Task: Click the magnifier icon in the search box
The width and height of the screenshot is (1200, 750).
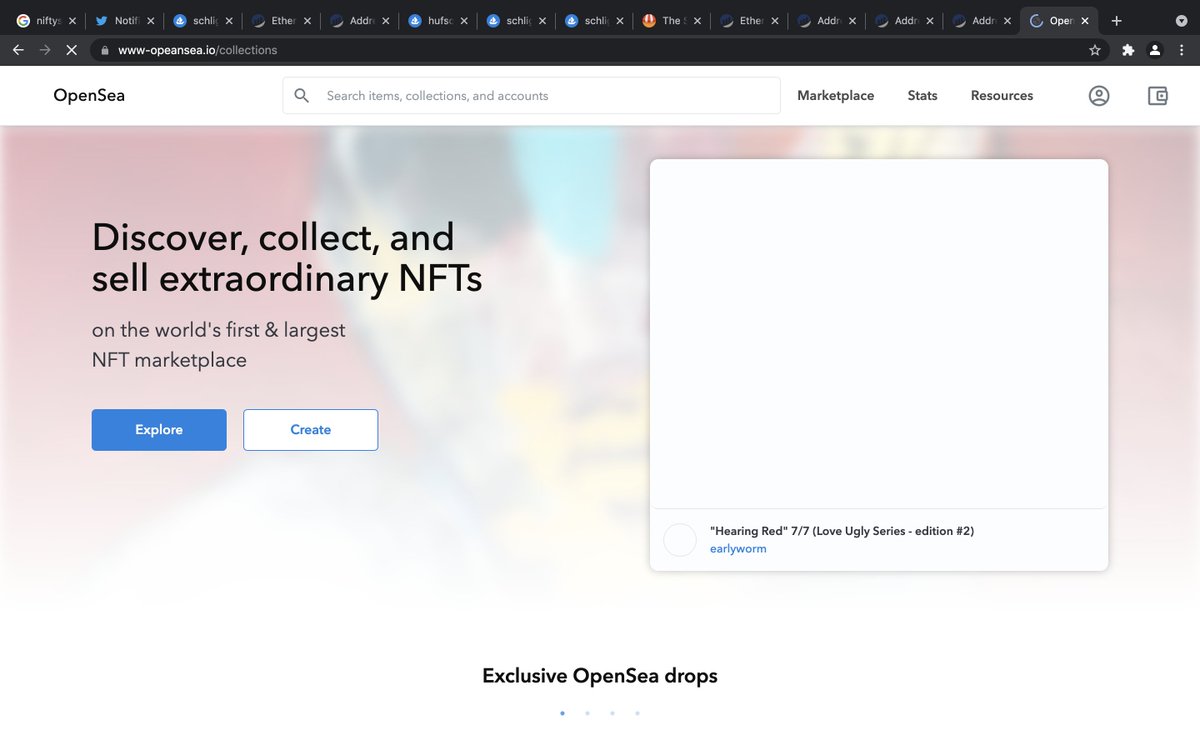Action: click(302, 96)
